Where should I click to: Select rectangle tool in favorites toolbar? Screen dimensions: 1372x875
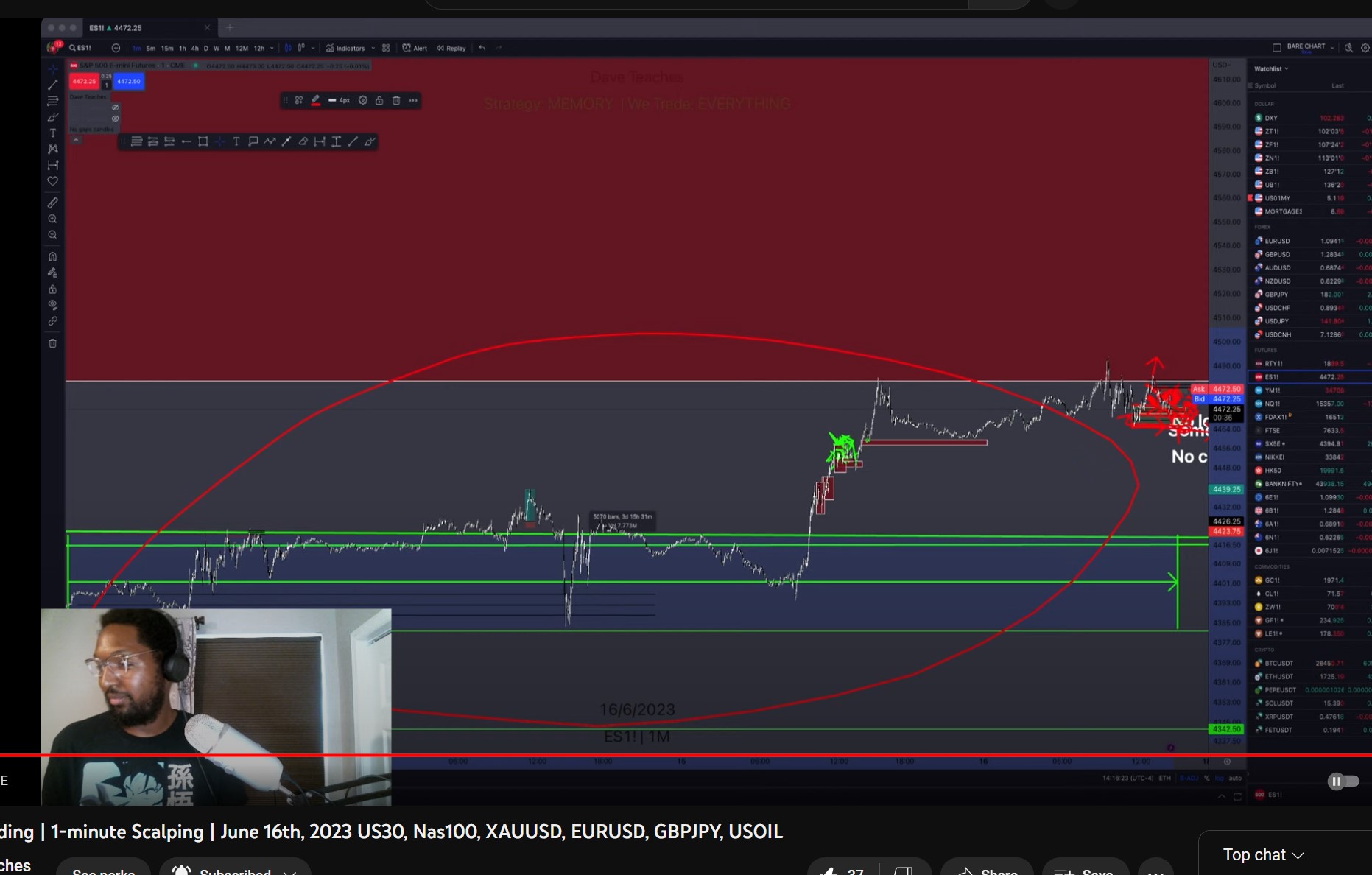click(x=203, y=141)
